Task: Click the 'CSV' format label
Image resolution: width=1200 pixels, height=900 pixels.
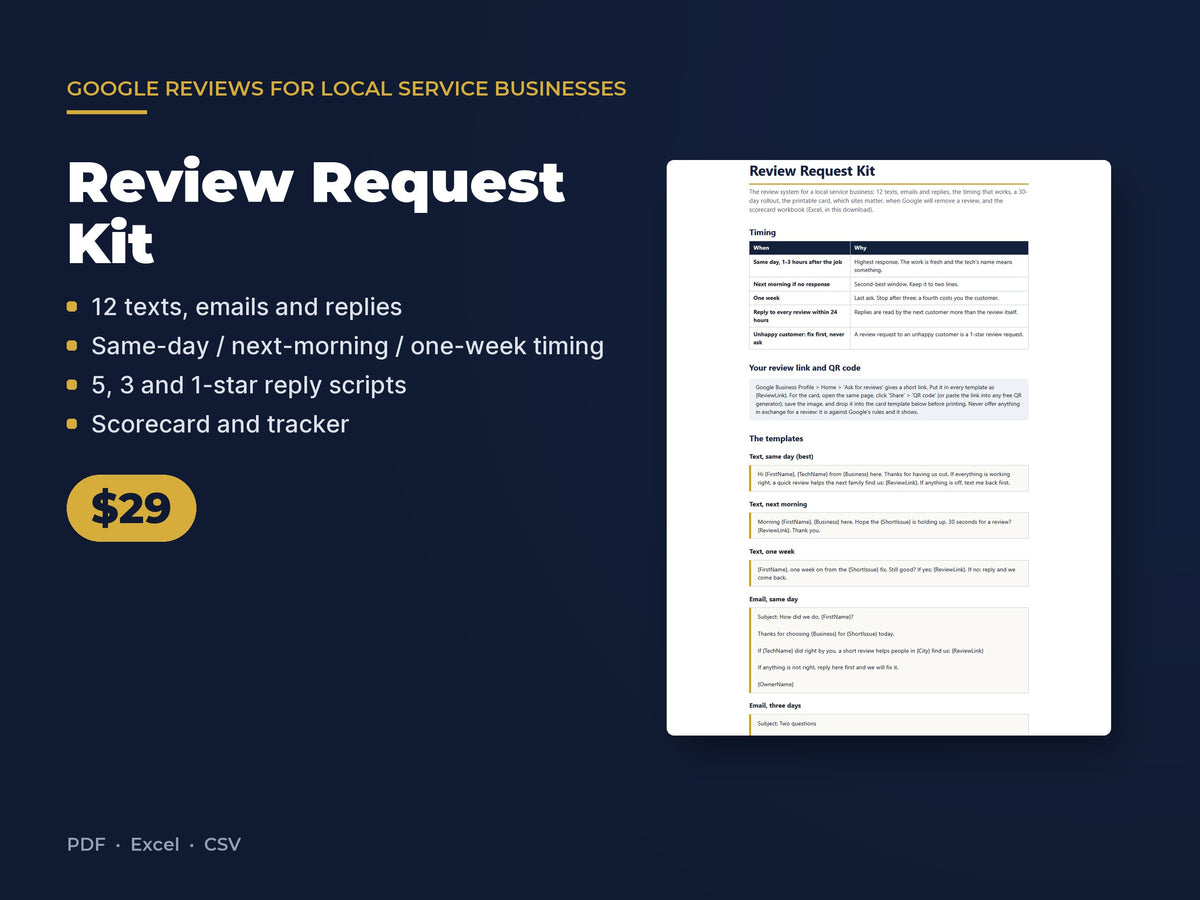Action: [x=223, y=844]
